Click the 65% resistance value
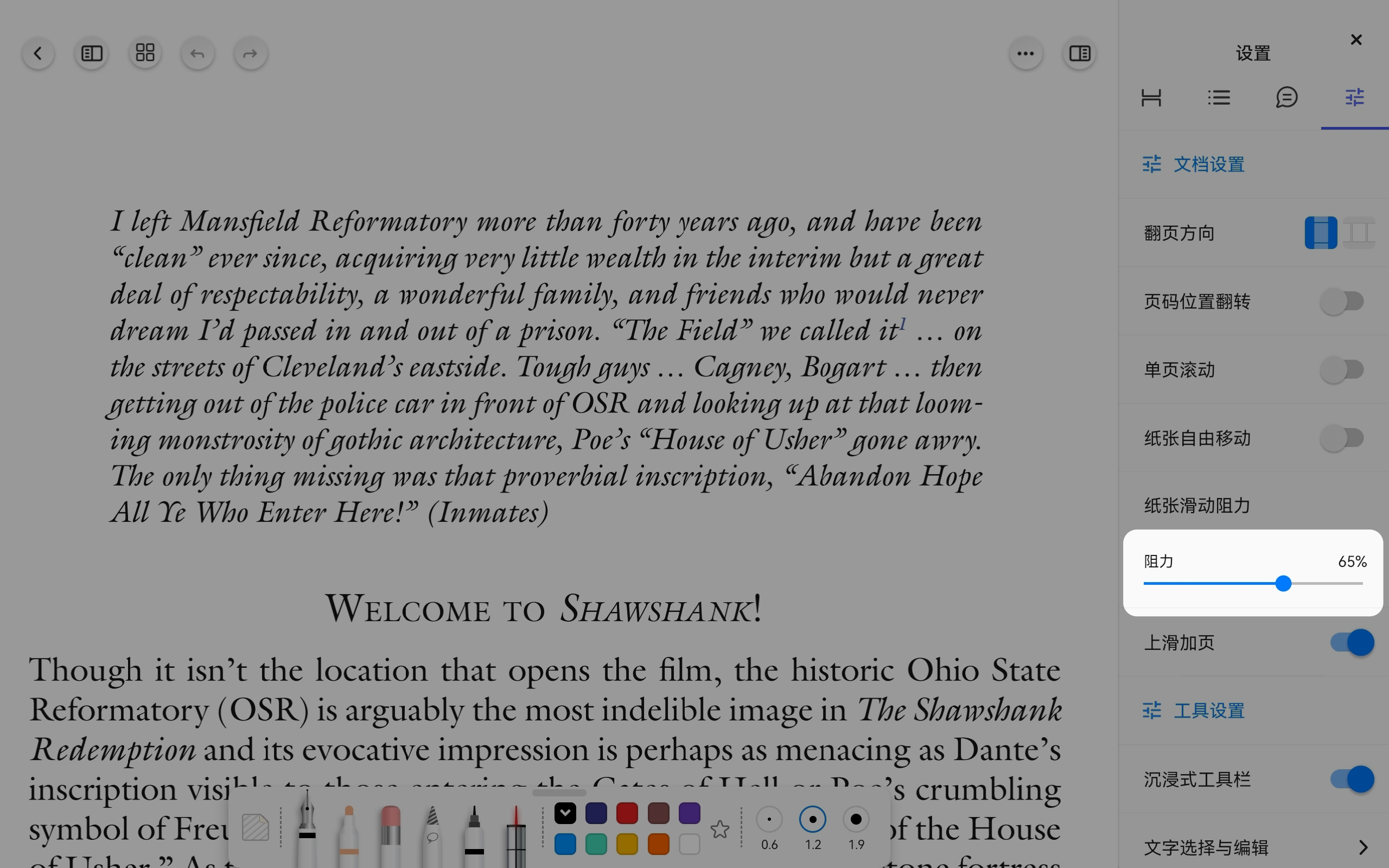Viewport: 1389px width, 868px height. [1352, 561]
